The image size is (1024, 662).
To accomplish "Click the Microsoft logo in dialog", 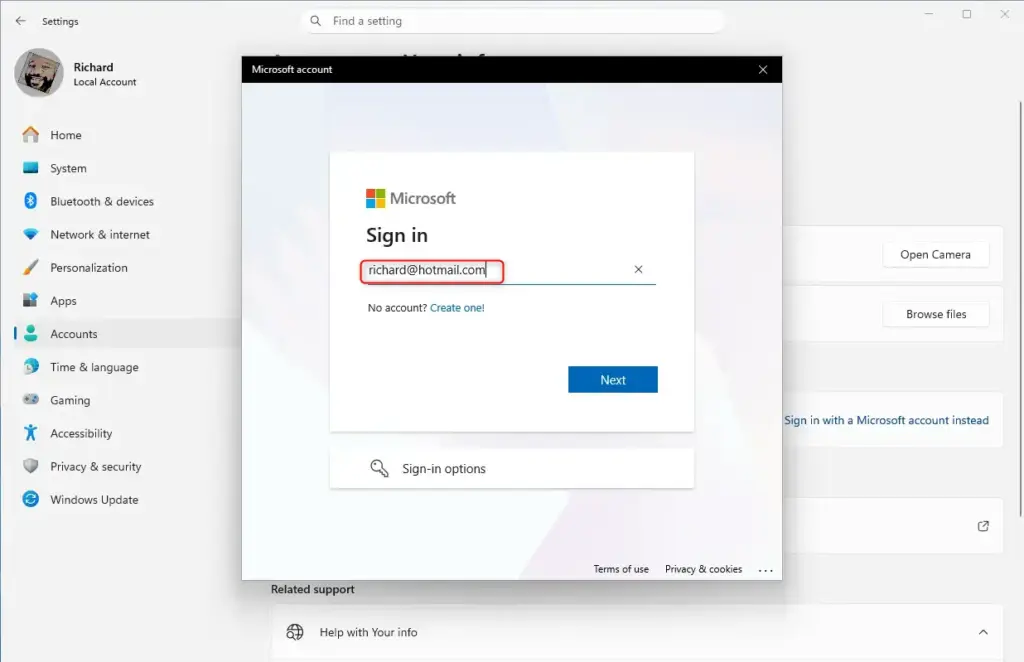I will [376, 198].
